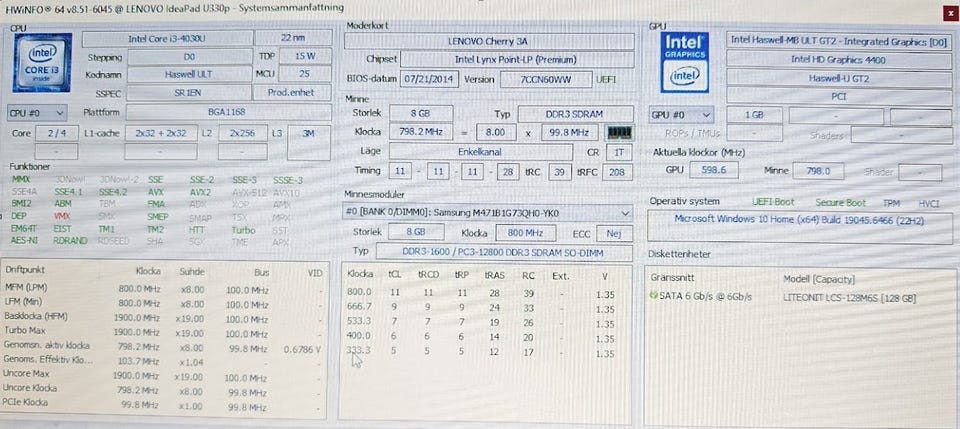Close the HWiNFO summary window

tap(951, 13)
